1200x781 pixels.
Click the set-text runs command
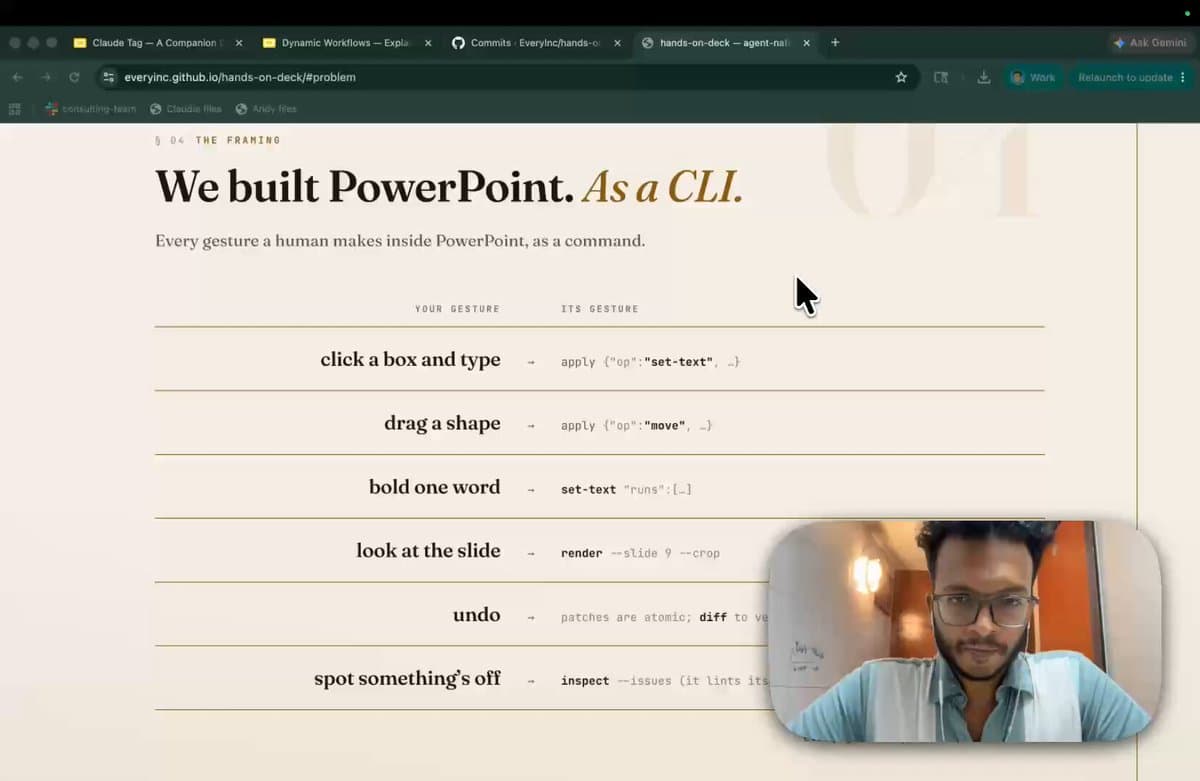pos(626,490)
